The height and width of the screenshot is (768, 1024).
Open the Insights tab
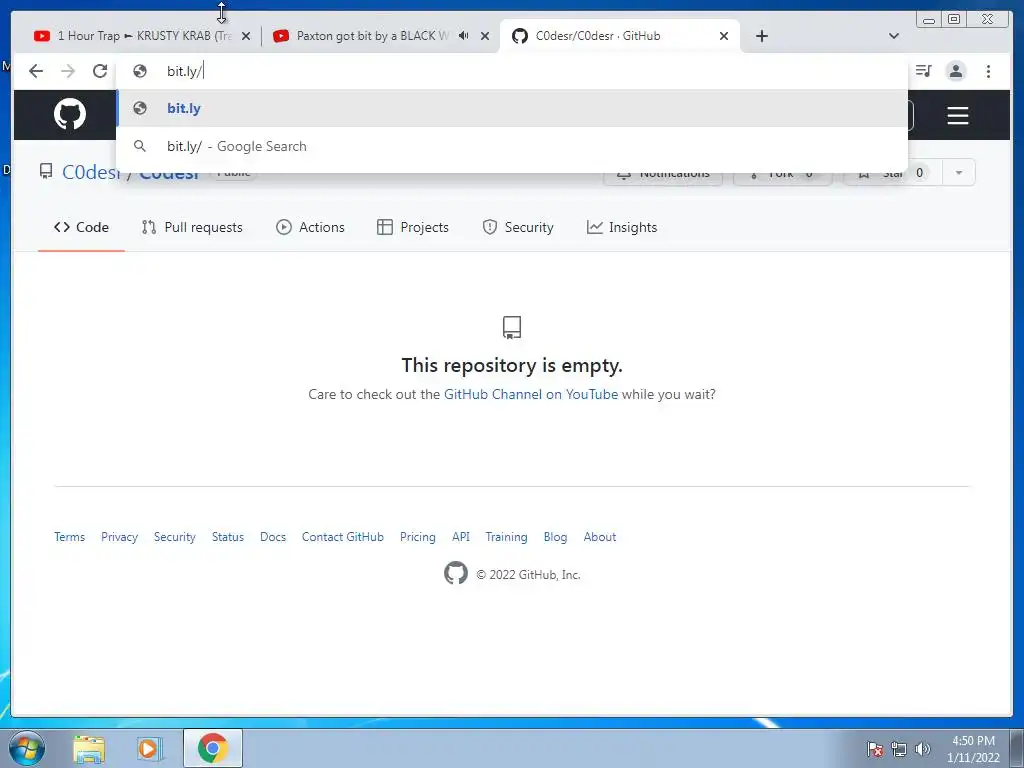click(622, 227)
